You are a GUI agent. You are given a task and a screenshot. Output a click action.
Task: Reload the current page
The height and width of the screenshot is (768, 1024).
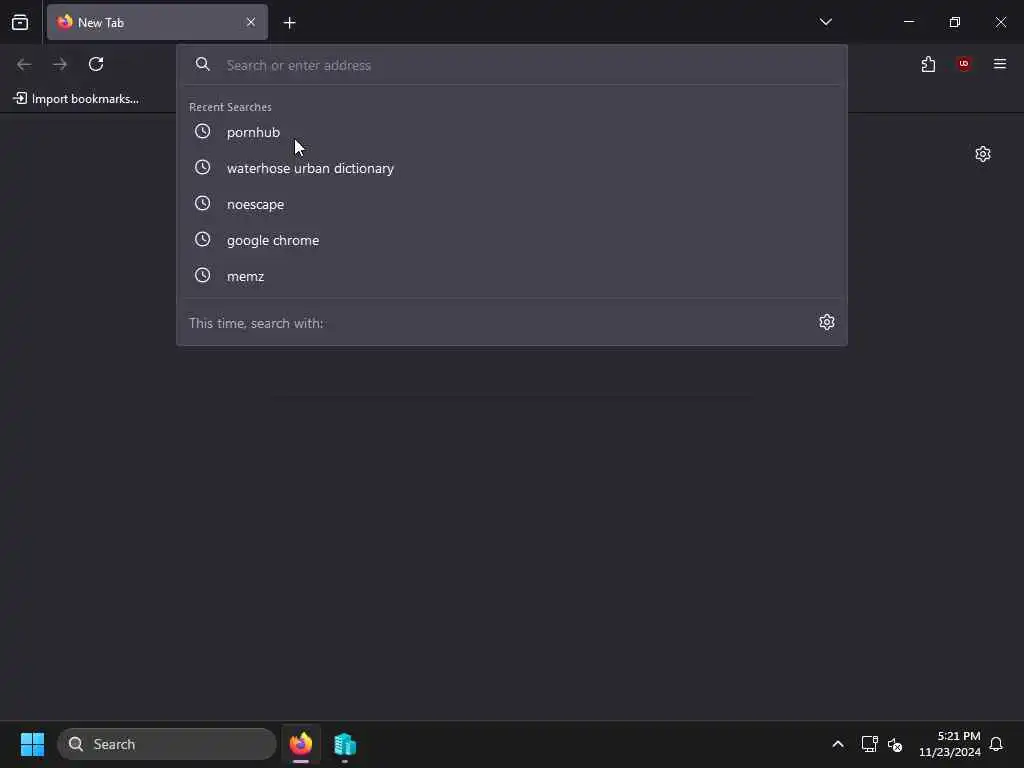tap(96, 64)
